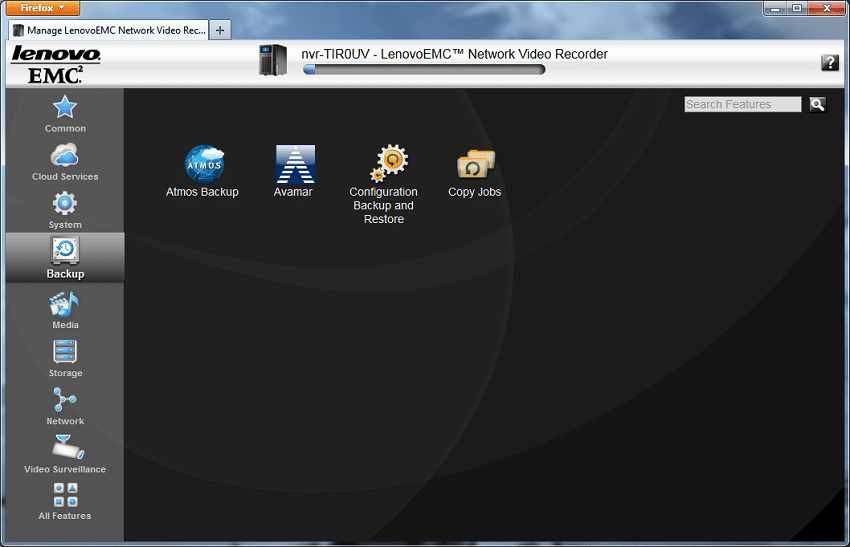Open the Storage category
Screen dimensions: 850x547
[x=65, y=358]
